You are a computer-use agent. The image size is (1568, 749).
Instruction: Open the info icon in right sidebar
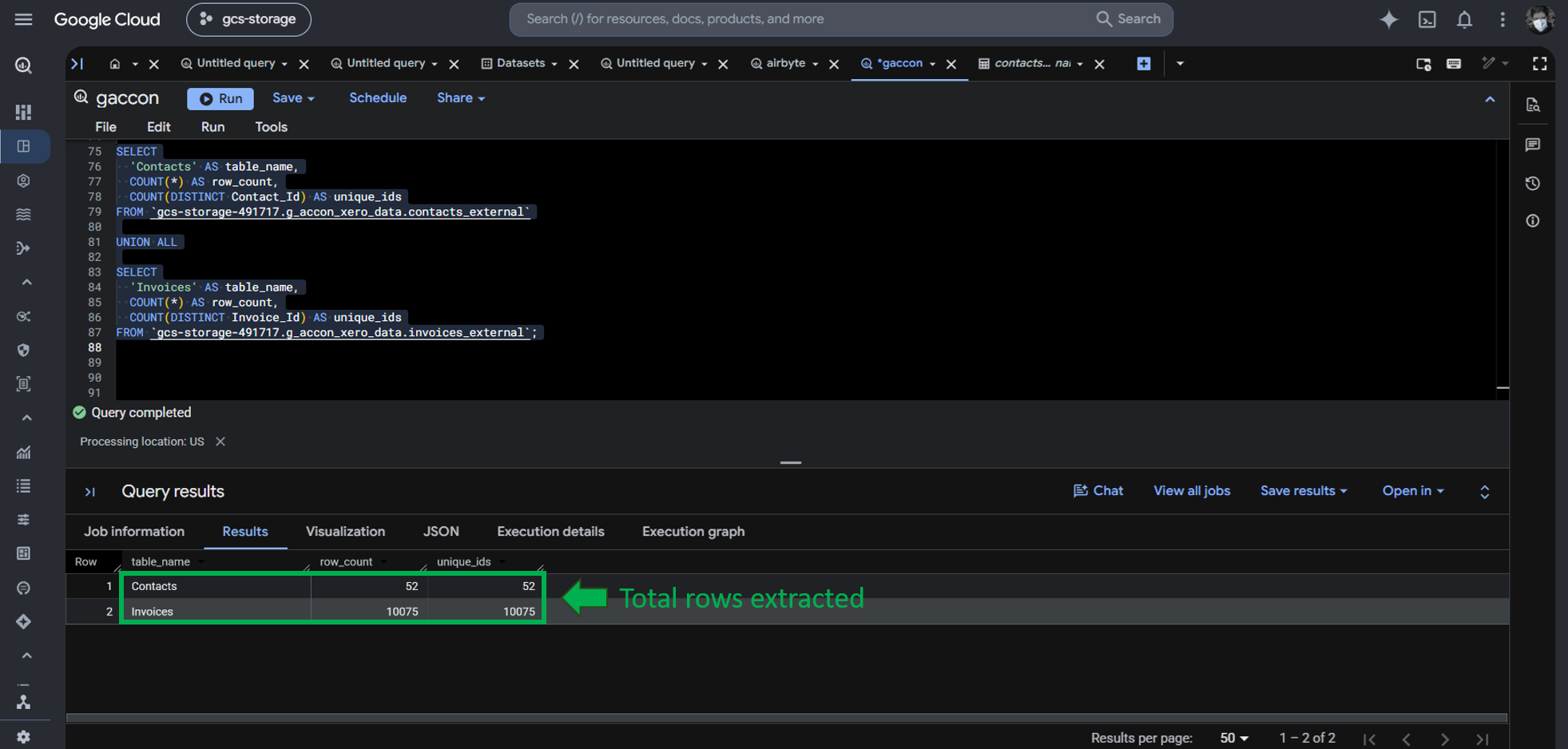tap(1532, 221)
